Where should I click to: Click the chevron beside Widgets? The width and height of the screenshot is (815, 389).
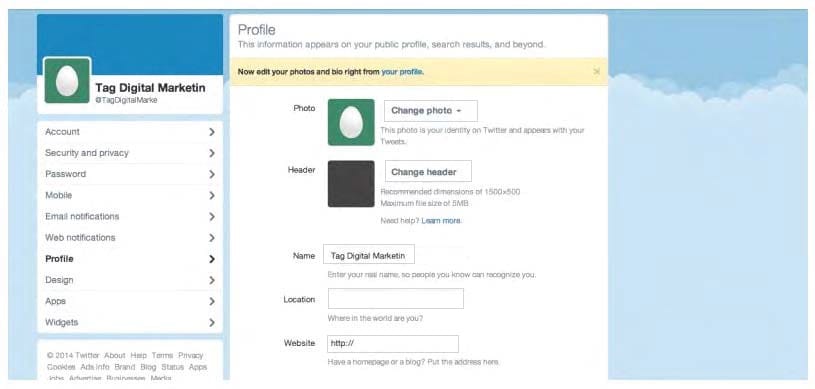click(x=212, y=322)
